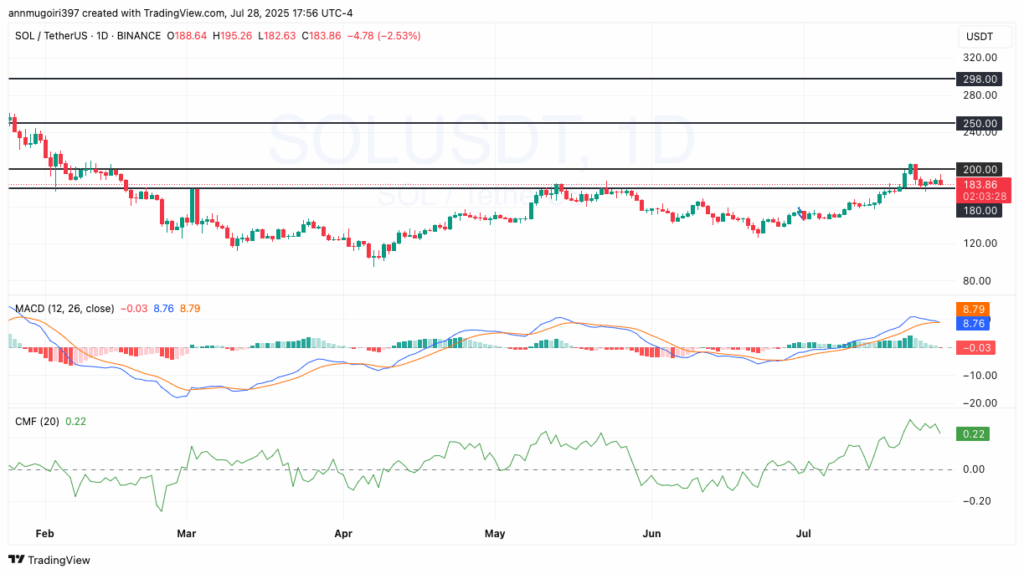Click the Jul date label on time axis
Viewport: 1024px width, 574px height.
click(x=803, y=534)
